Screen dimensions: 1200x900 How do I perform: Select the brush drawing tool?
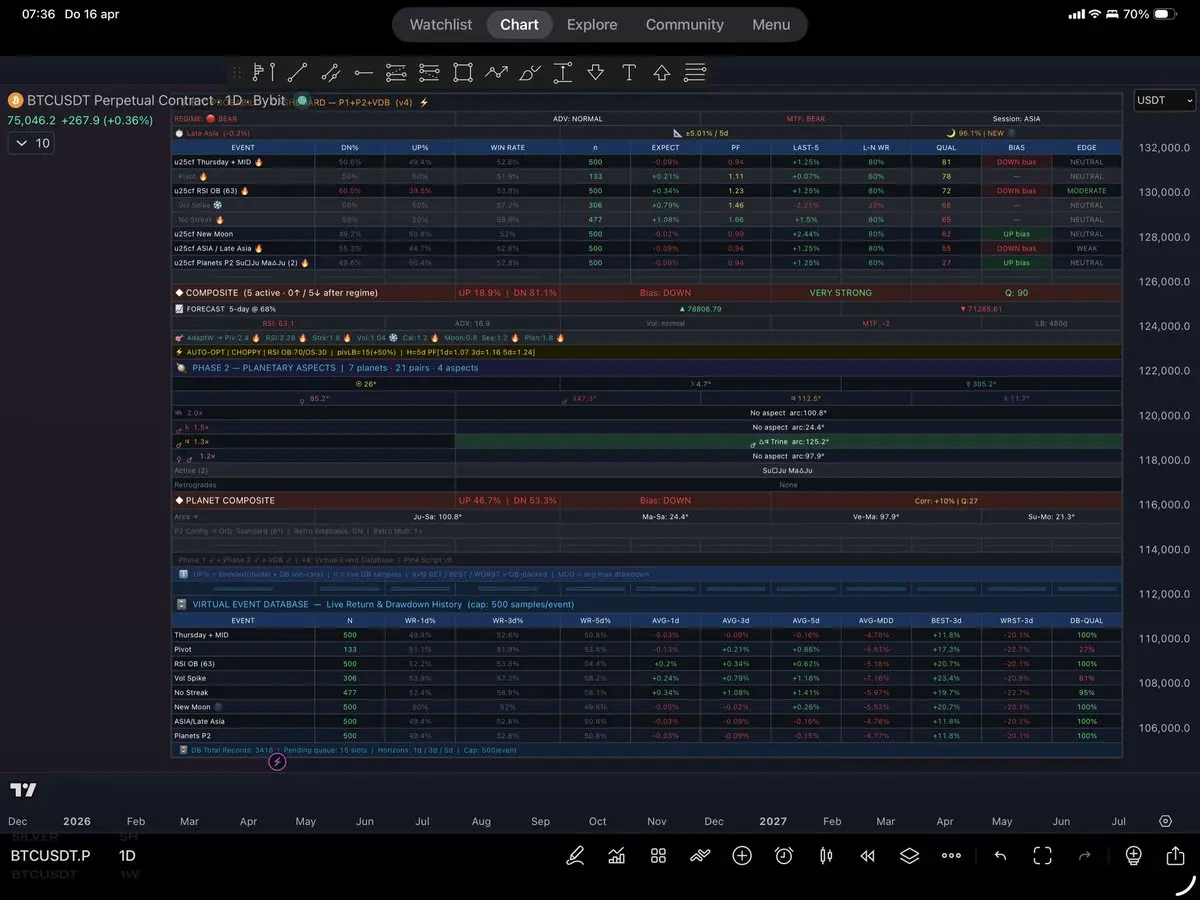[528, 72]
